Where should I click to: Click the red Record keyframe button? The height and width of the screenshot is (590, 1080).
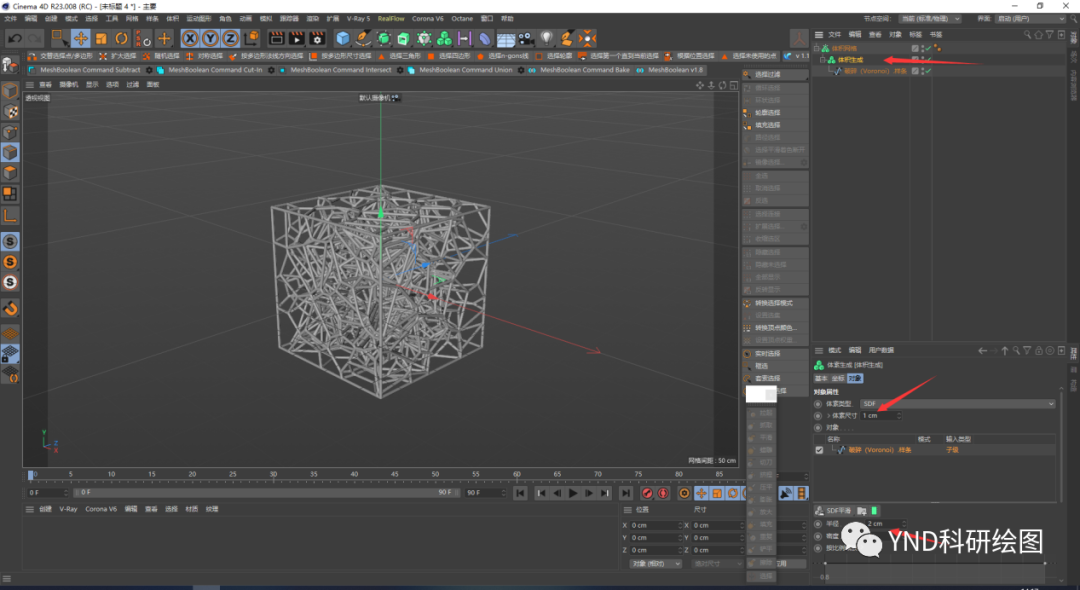click(x=647, y=493)
